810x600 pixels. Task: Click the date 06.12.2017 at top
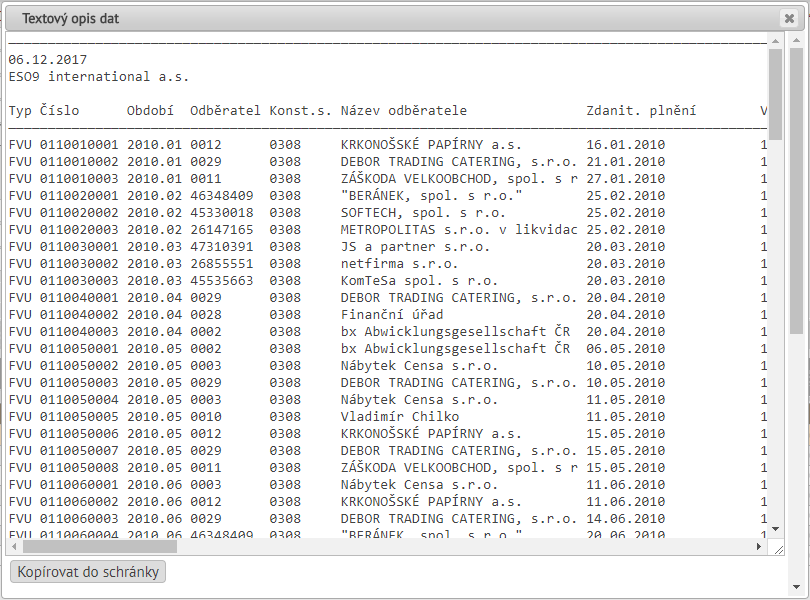tap(48, 59)
